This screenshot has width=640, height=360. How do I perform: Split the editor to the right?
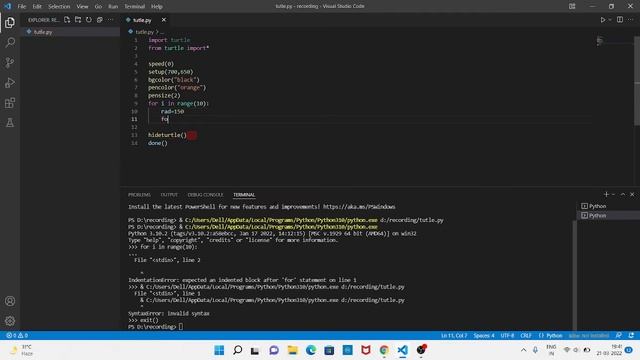point(620,20)
